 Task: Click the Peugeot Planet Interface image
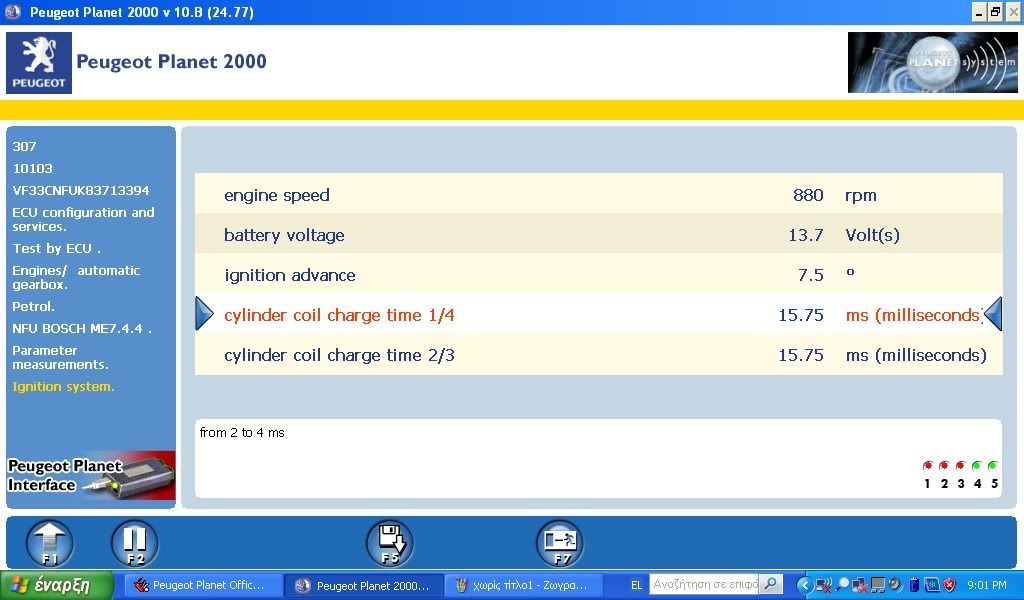91,477
